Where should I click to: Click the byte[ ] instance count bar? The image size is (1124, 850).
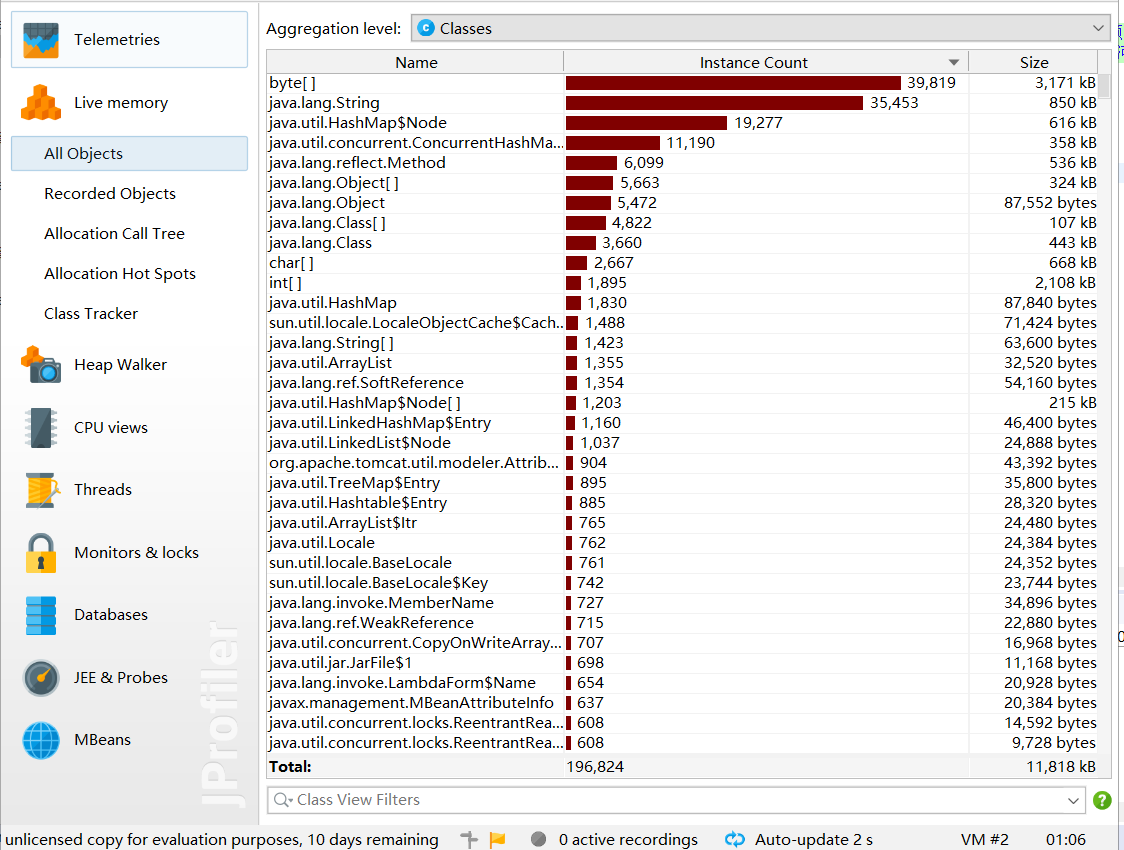[733, 83]
